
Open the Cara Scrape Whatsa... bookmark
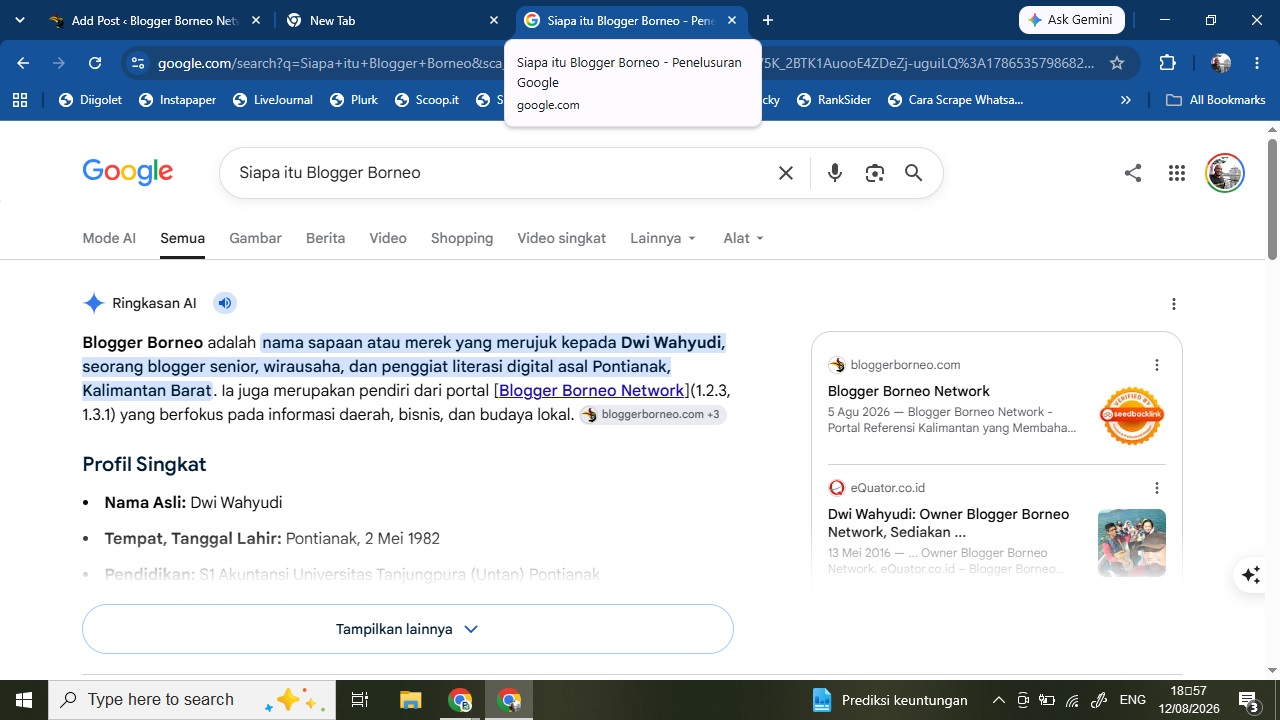pos(955,100)
